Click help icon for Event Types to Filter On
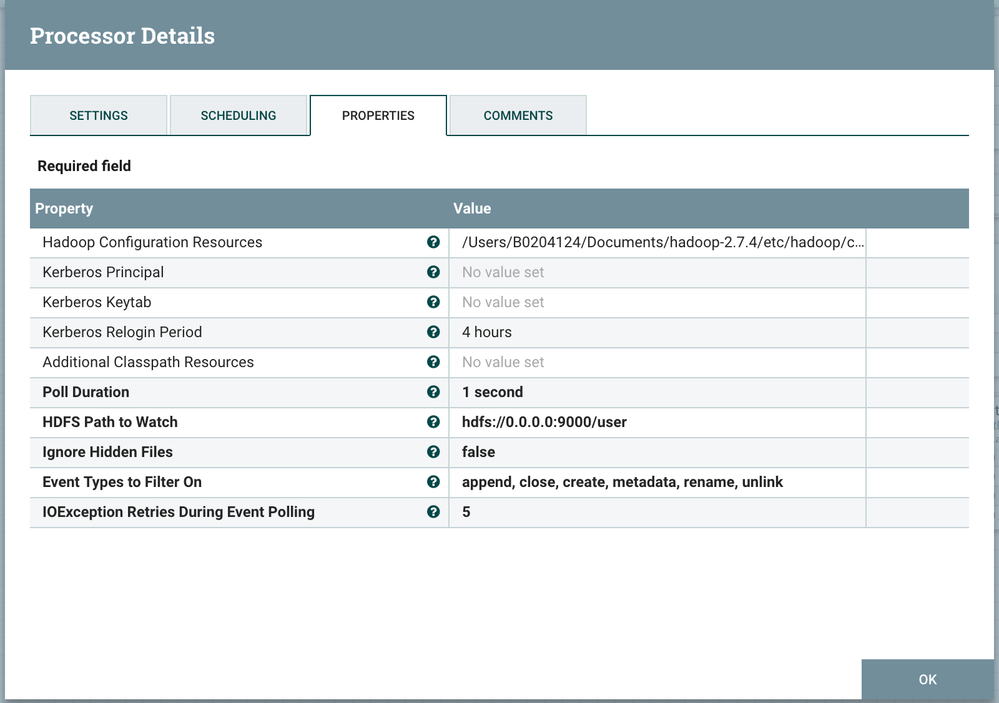This screenshot has height=703, width=999. point(433,482)
